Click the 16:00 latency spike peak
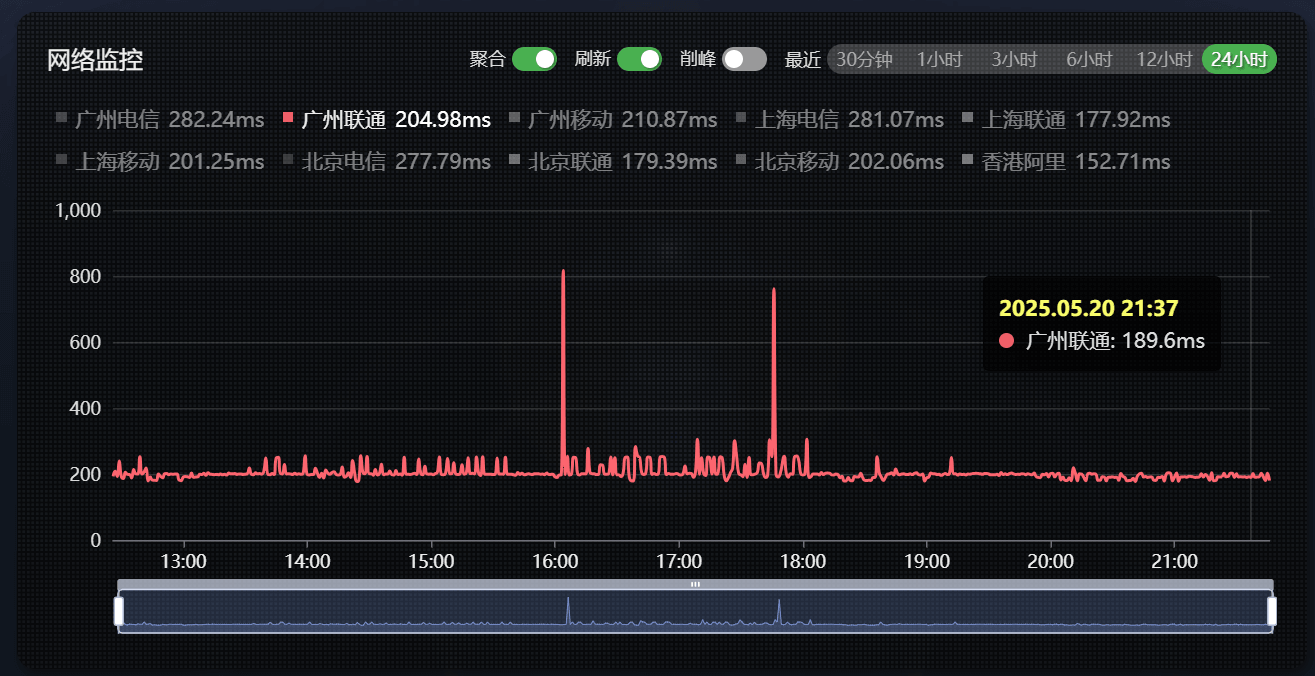The image size is (1315, 676). click(563, 272)
